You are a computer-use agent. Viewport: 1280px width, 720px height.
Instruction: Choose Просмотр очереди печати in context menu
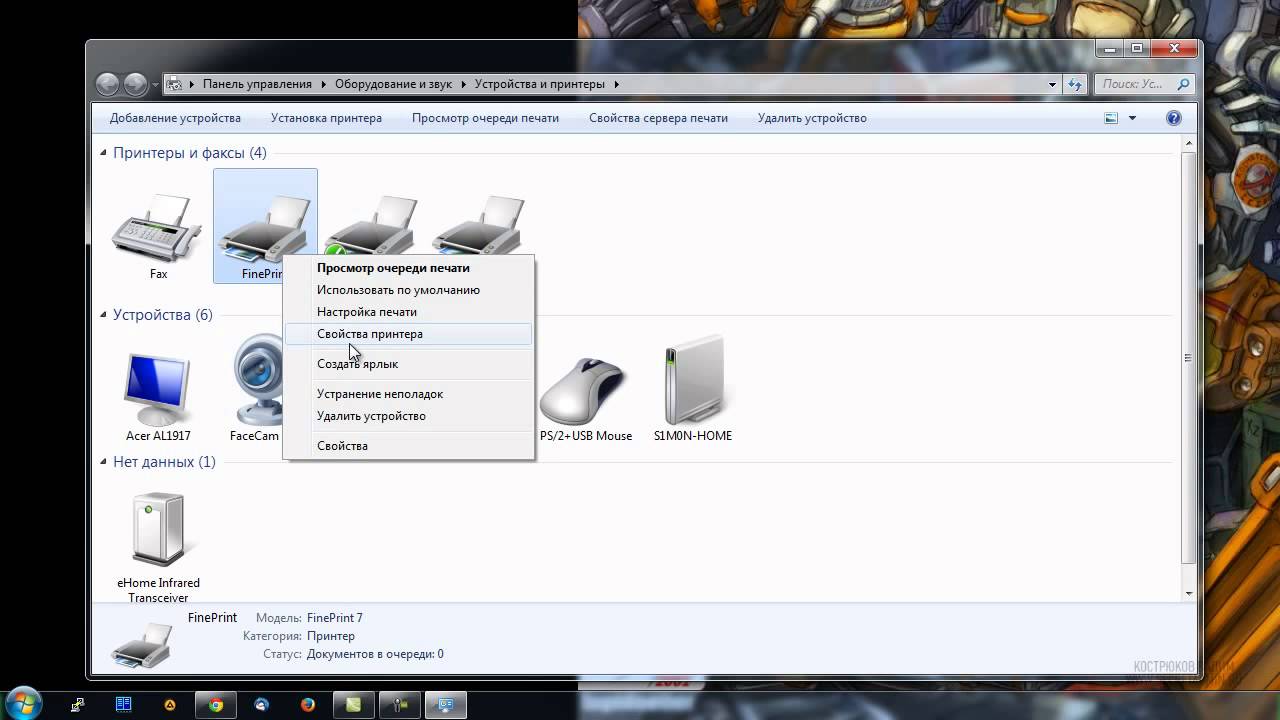click(x=408, y=268)
